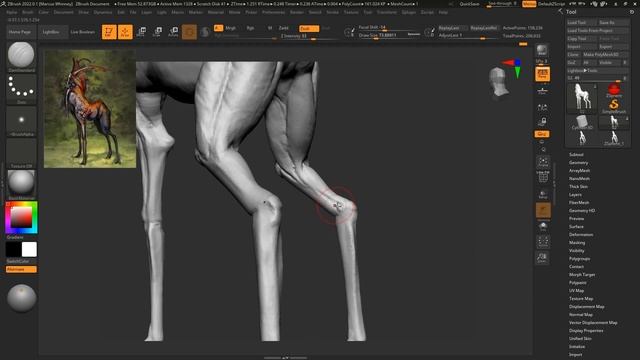The image size is (640, 360).
Task: Expand the Display Properties section
Action: click(x=586, y=331)
